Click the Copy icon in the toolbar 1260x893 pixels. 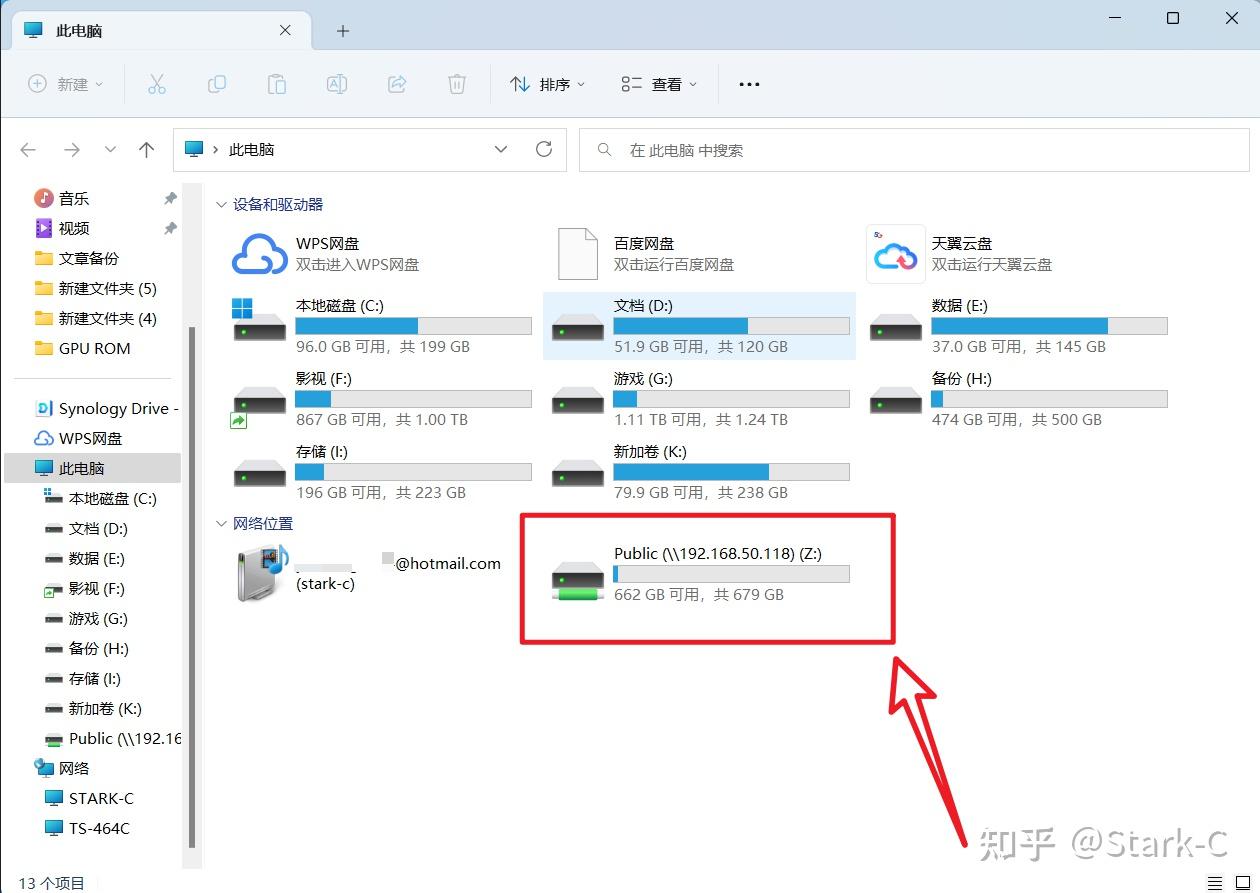[217, 84]
